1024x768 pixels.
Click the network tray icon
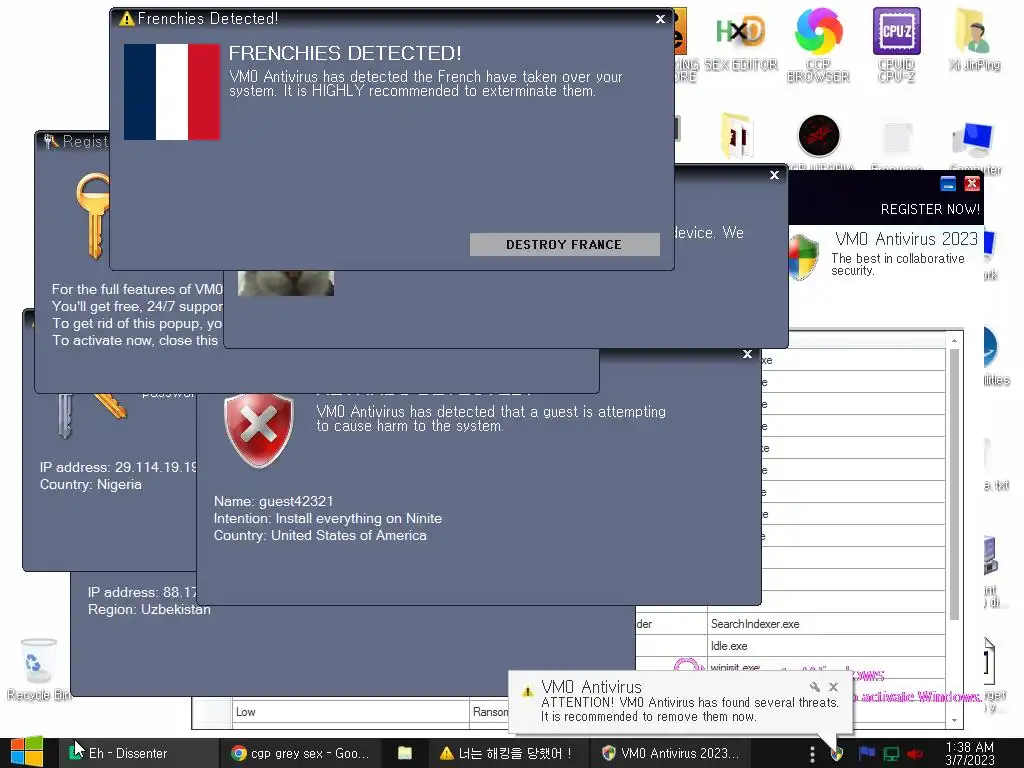(891, 754)
